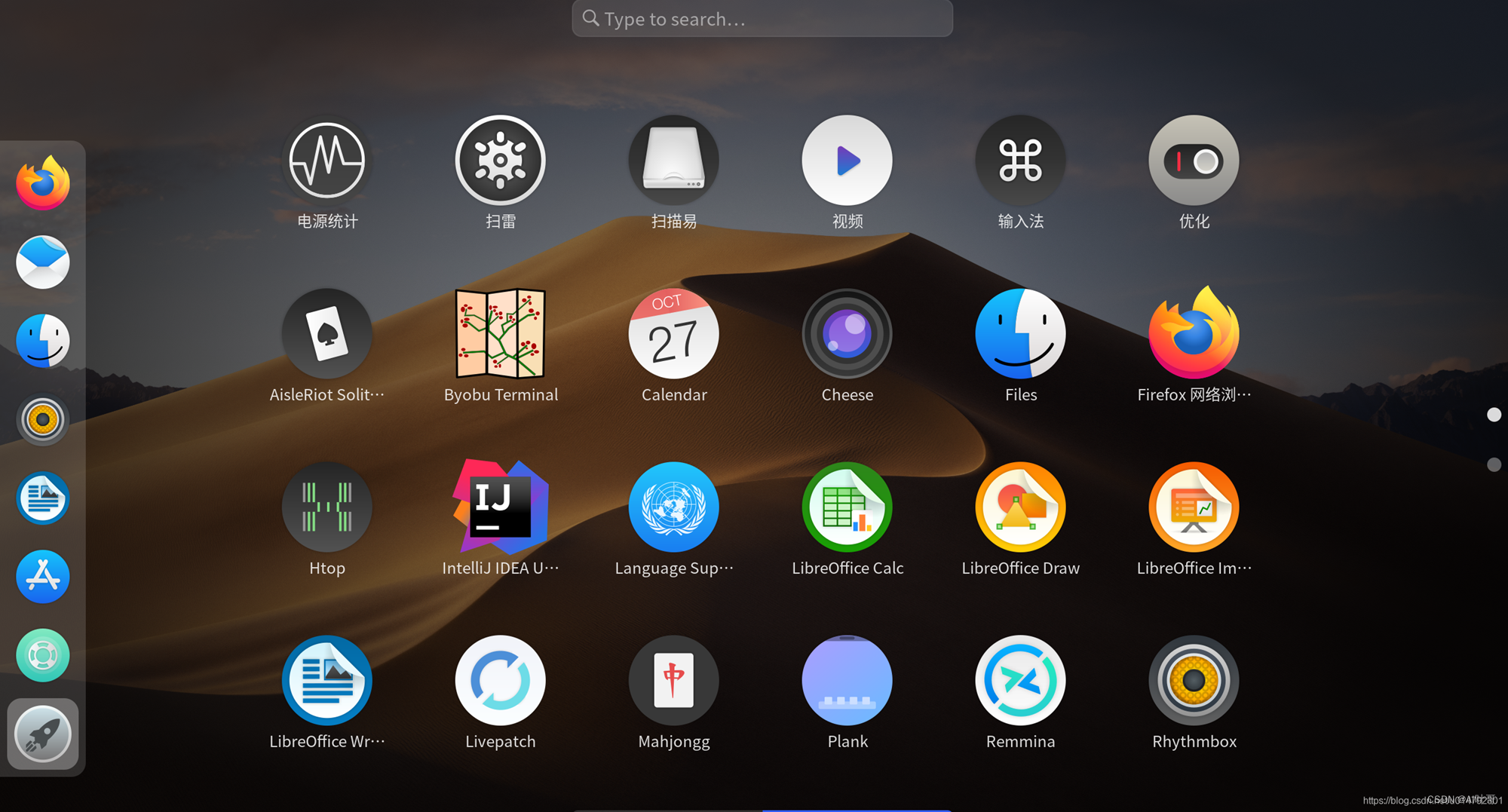The height and width of the screenshot is (812, 1508).
Task: Open LibreOffice Writer in the dock
Action: click(43, 498)
